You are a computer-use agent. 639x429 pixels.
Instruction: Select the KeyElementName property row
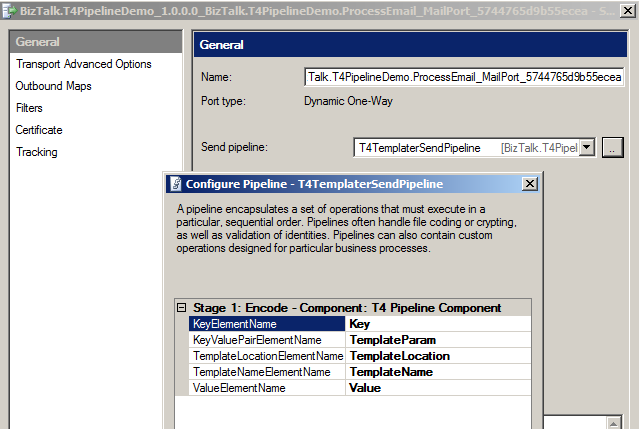267,324
